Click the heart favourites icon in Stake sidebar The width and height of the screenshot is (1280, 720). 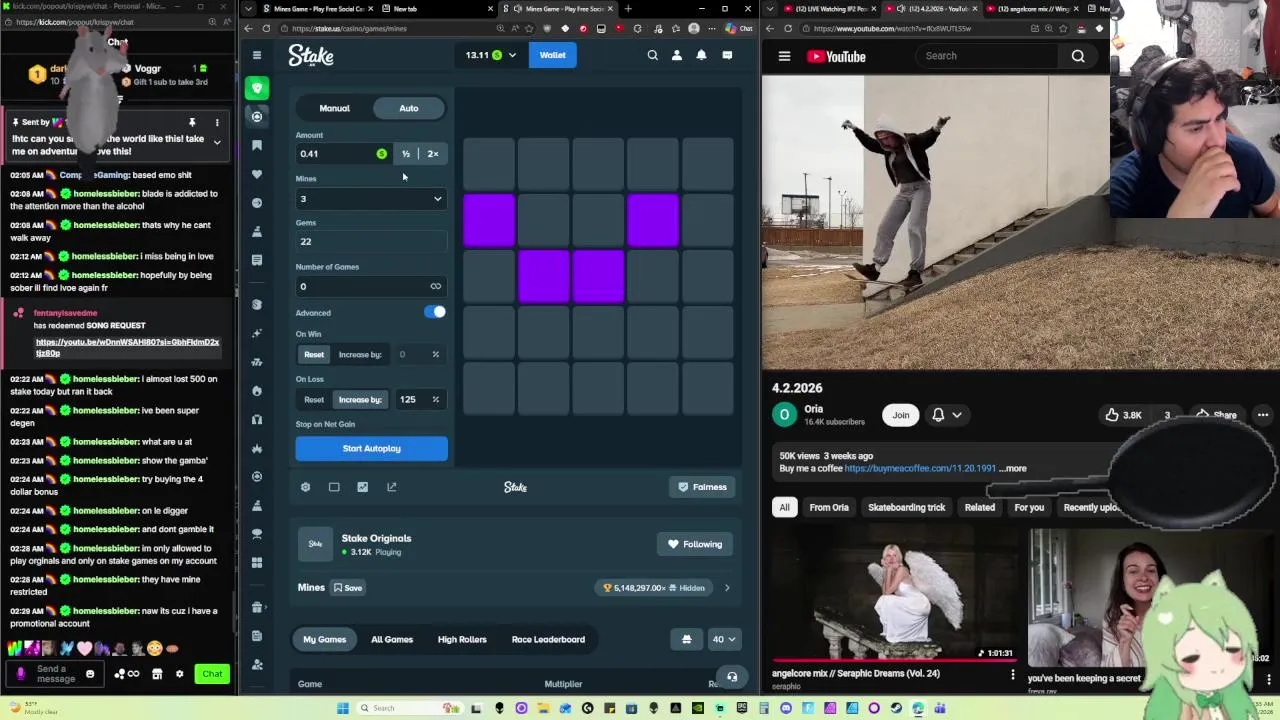point(257,174)
